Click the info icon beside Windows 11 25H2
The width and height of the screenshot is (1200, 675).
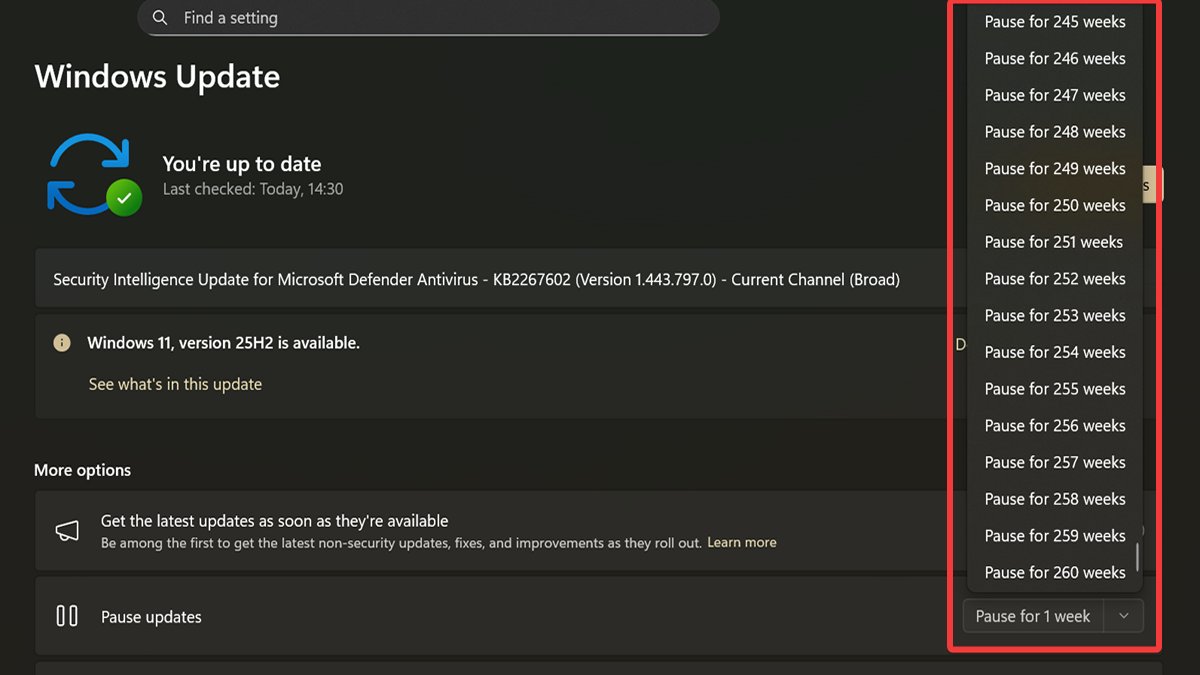tap(62, 343)
